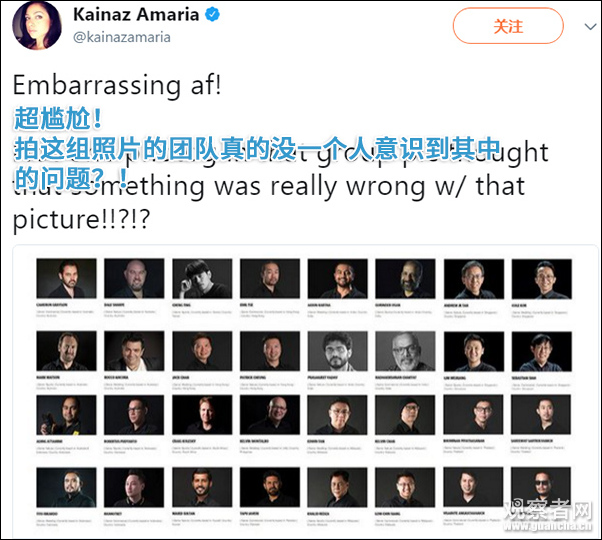Open the portrait wearing dark sunglasses
Image resolution: width=602 pixels, height=540 pixels.
click(541, 487)
